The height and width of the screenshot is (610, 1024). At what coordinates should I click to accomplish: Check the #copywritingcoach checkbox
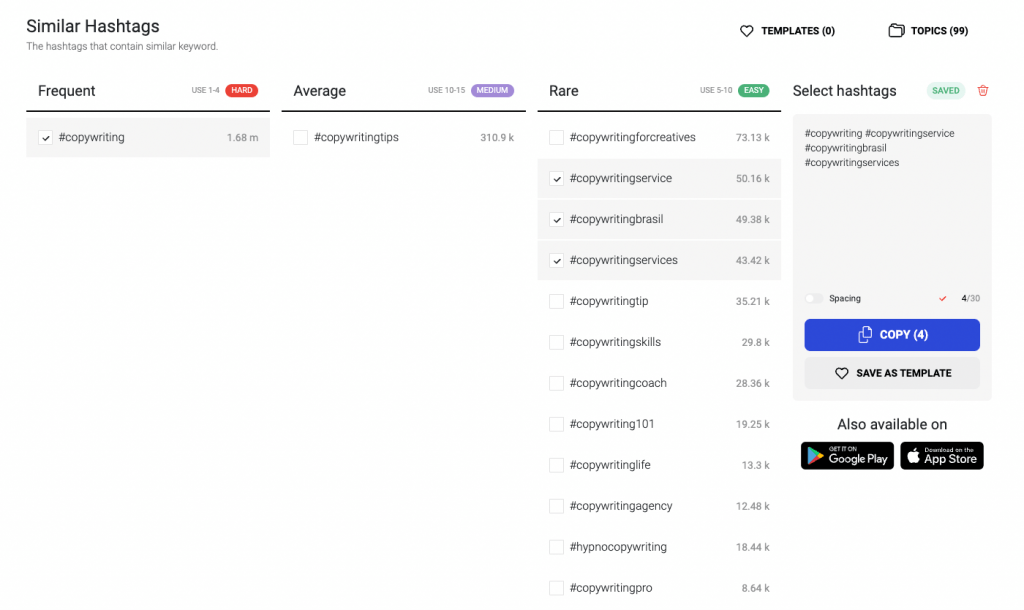point(556,383)
